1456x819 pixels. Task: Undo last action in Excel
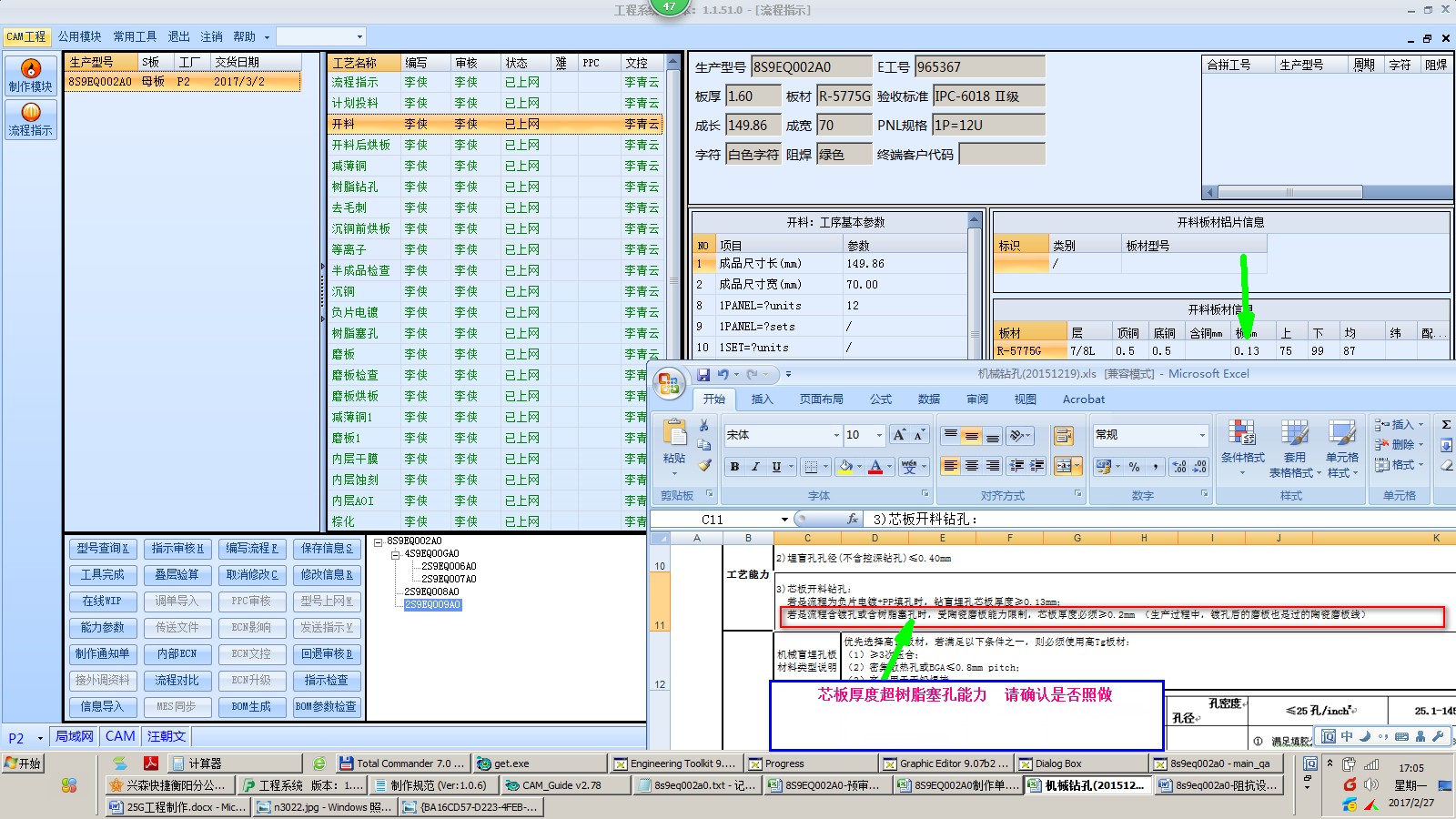pyautogui.click(x=723, y=374)
